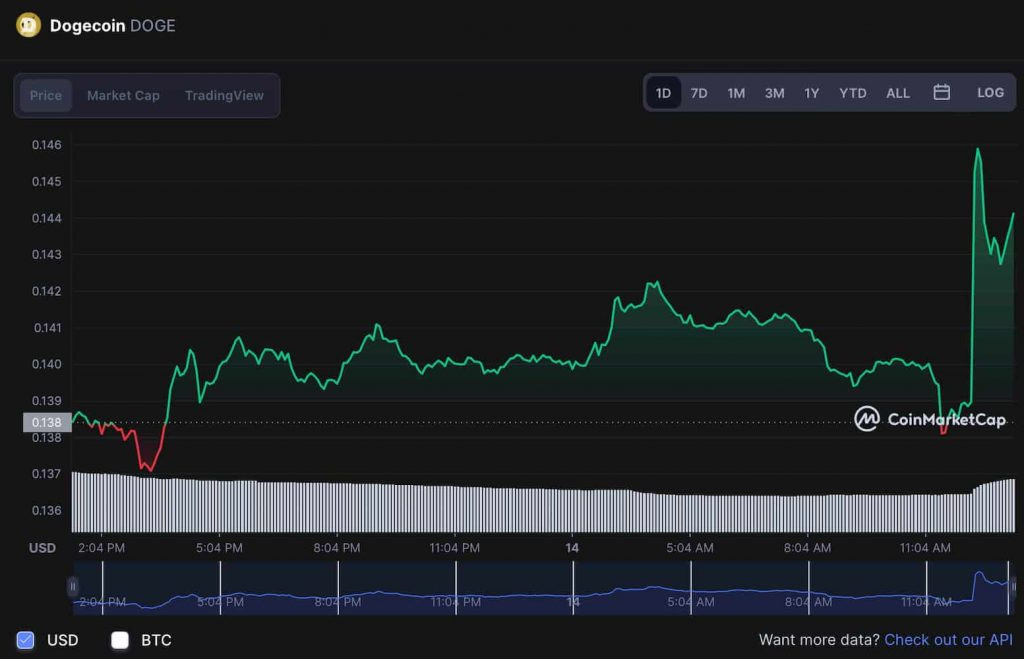This screenshot has width=1024, height=659.
Task: Open the TradingView chart tab
Action: click(x=224, y=95)
